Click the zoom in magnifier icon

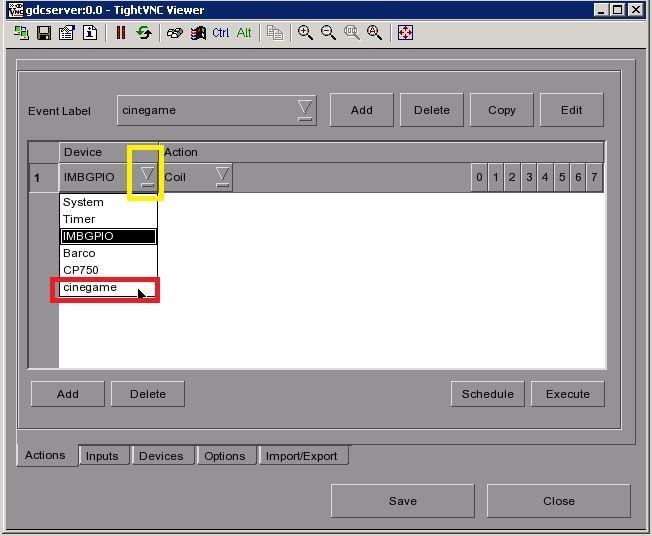(x=305, y=33)
